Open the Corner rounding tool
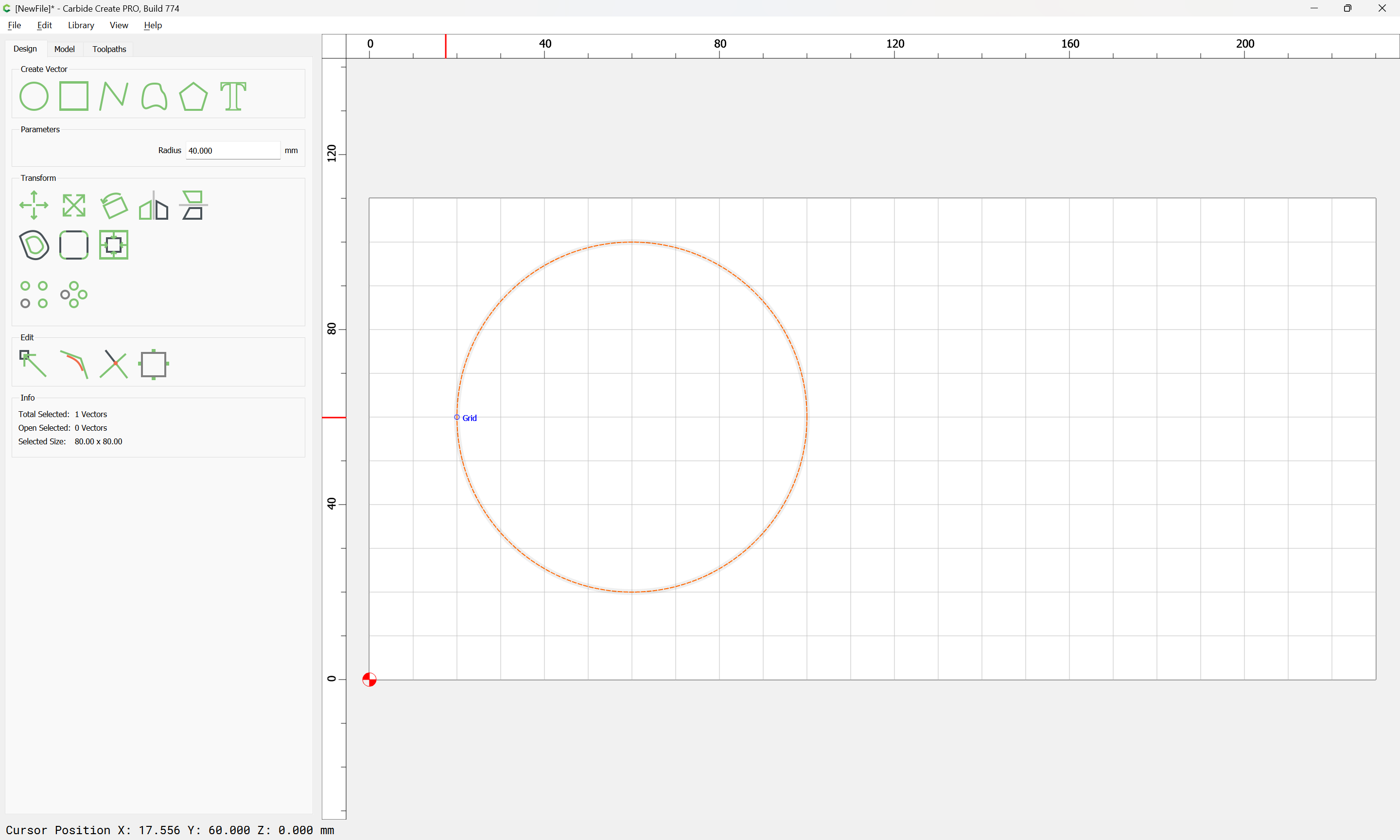The width and height of the screenshot is (1400, 840). pos(73,245)
